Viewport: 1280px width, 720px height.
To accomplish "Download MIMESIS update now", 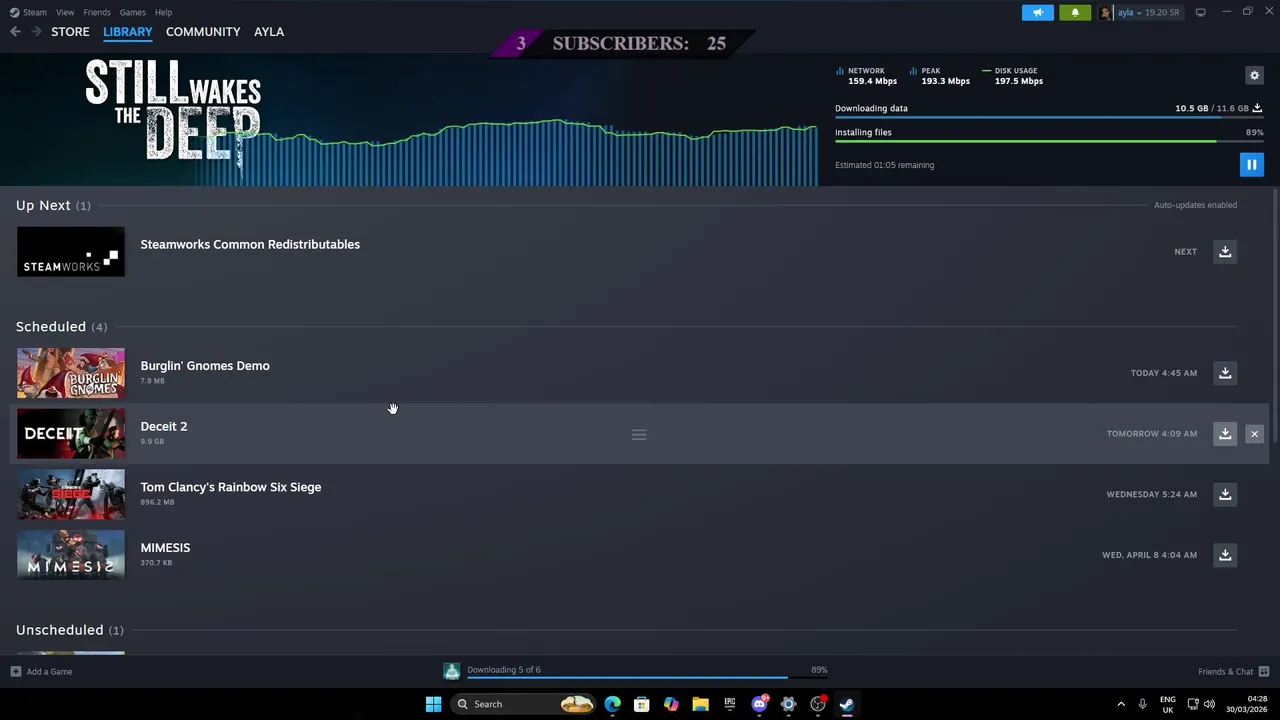I will point(1225,555).
